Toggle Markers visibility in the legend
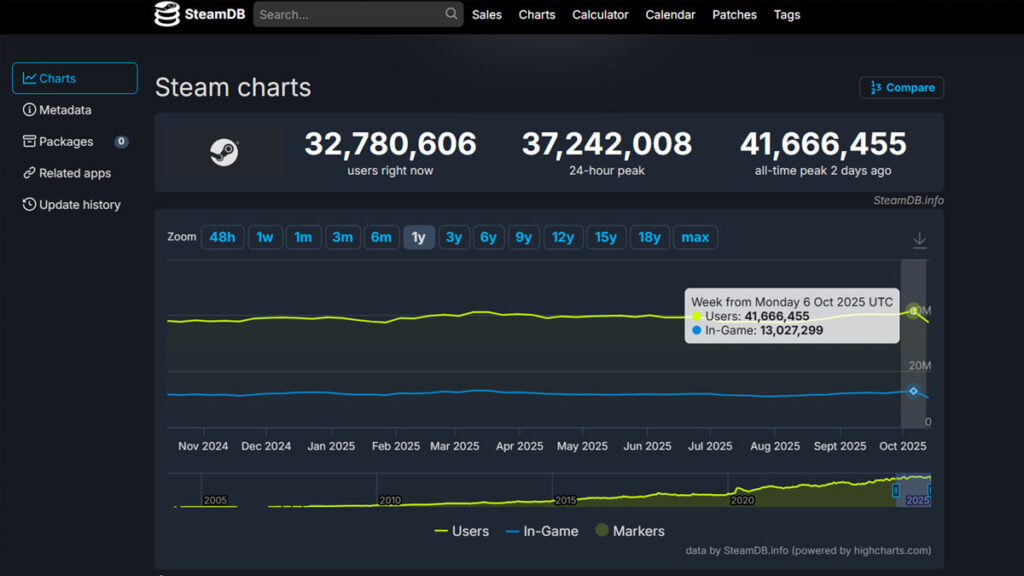Image resolution: width=1024 pixels, height=576 pixels. pyautogui.click(x=630, y=531)
